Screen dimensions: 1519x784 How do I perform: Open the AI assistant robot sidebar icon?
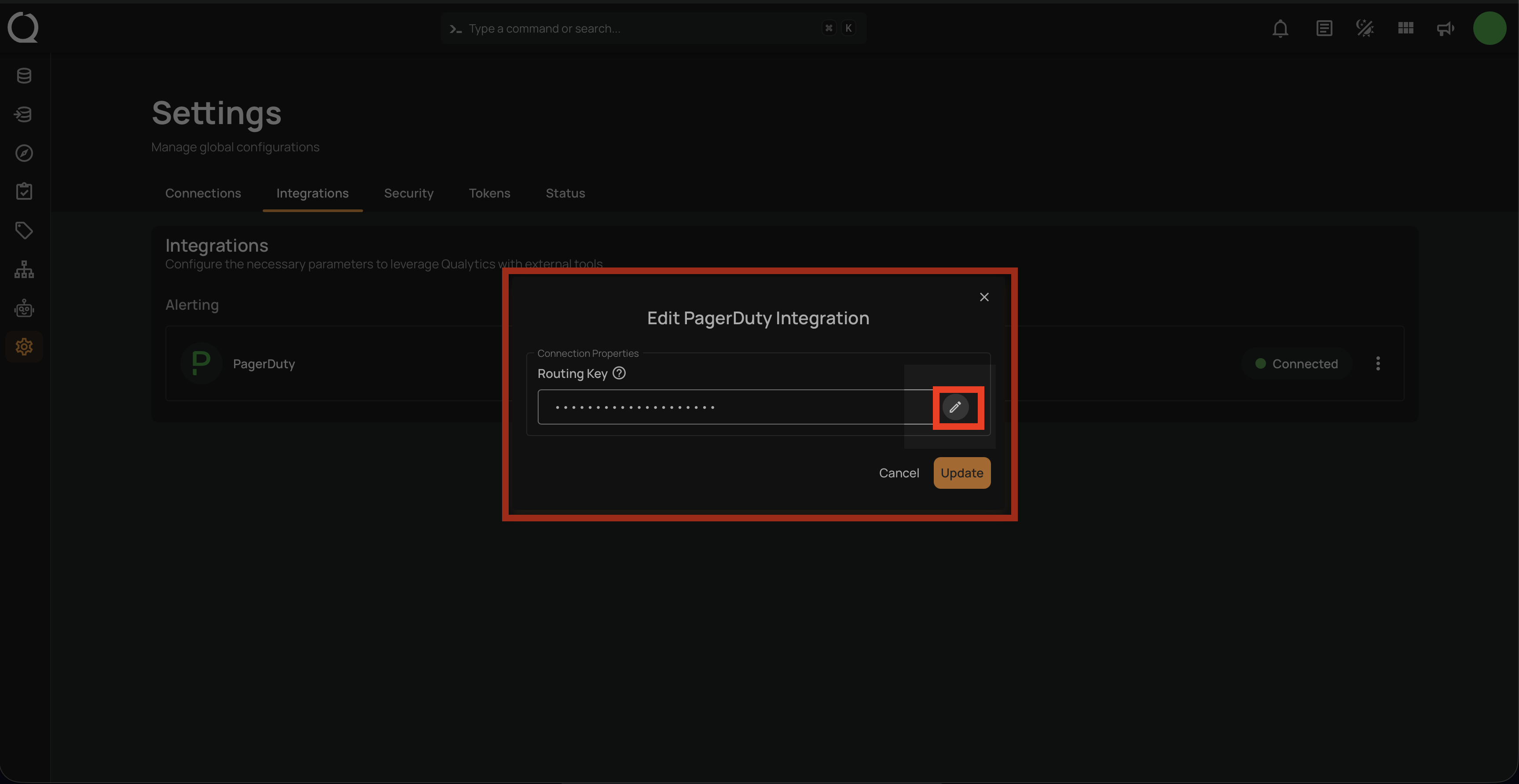pos(24,308)
